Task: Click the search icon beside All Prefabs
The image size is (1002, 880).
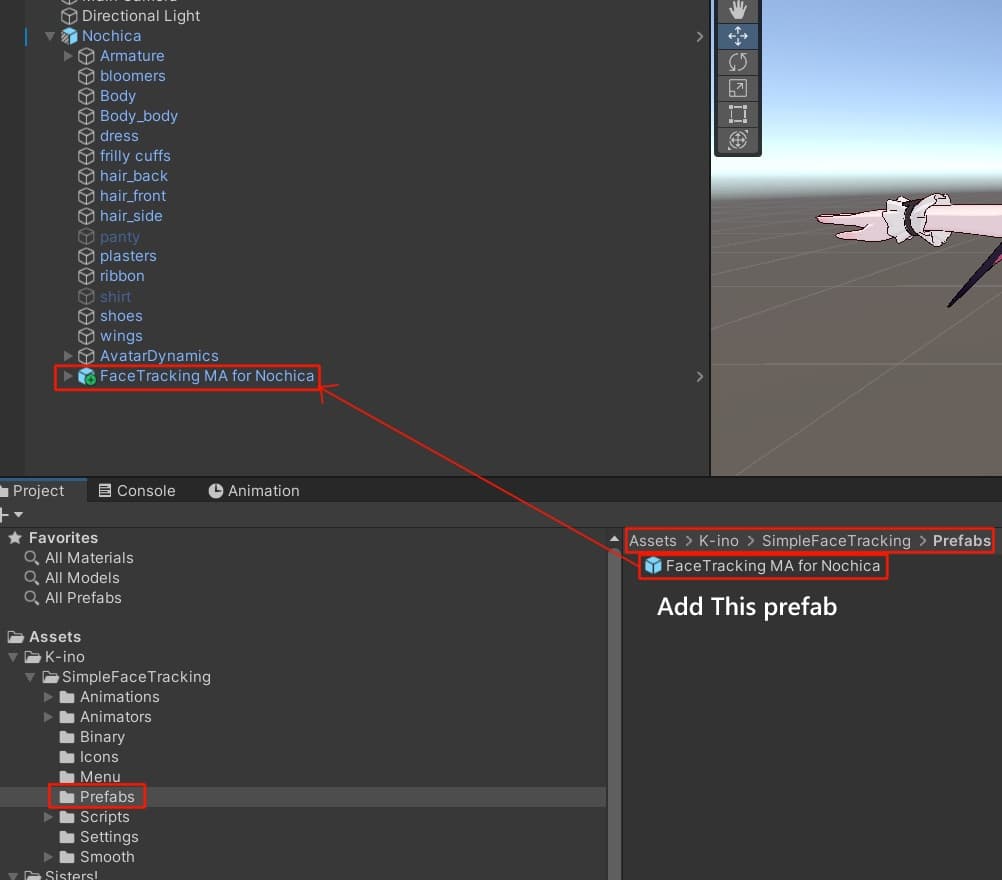Action: [x=31, y=598]
